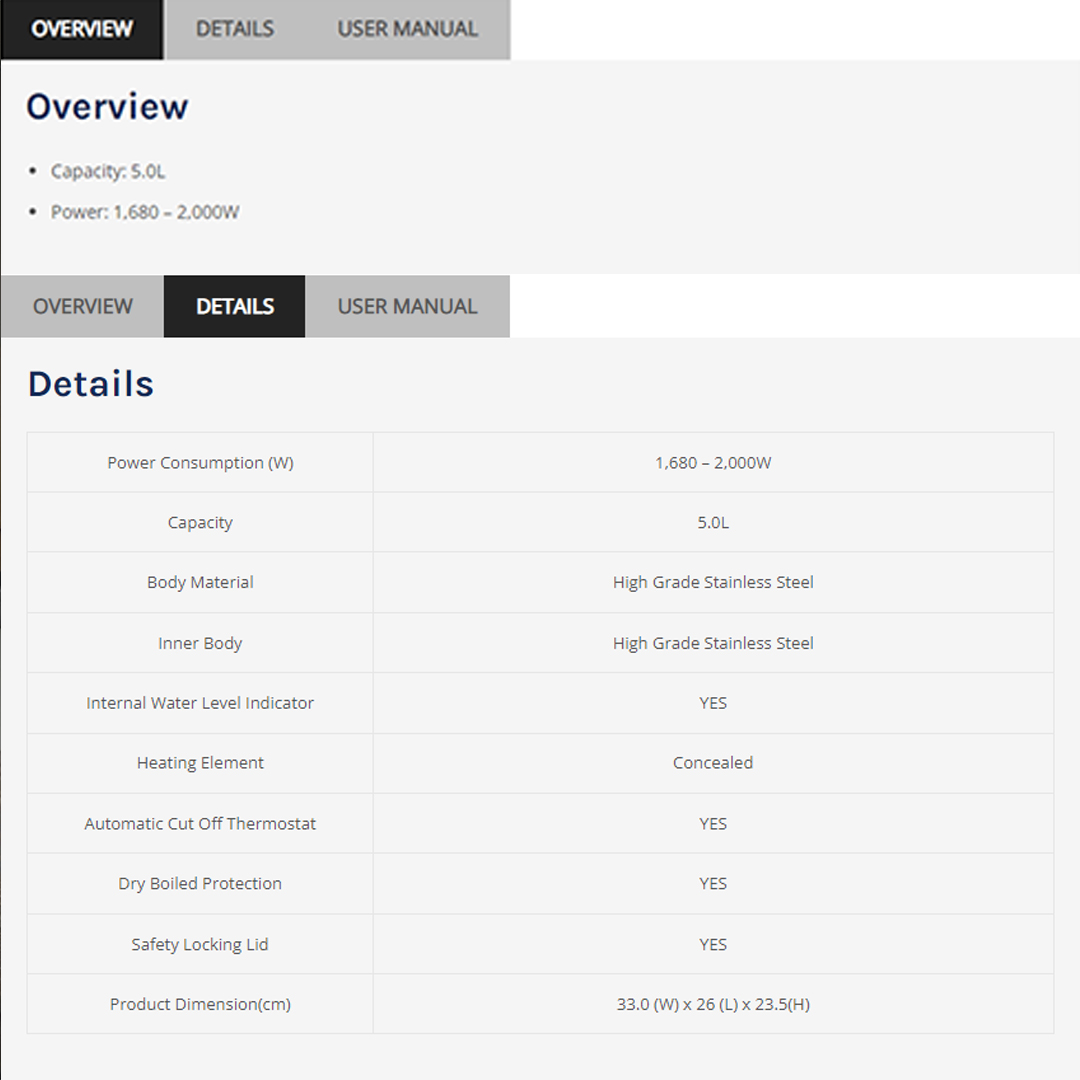
Task: Click the YES value for Safety Locking Lid
Action: pyautogui.click(x=713, y=944)
